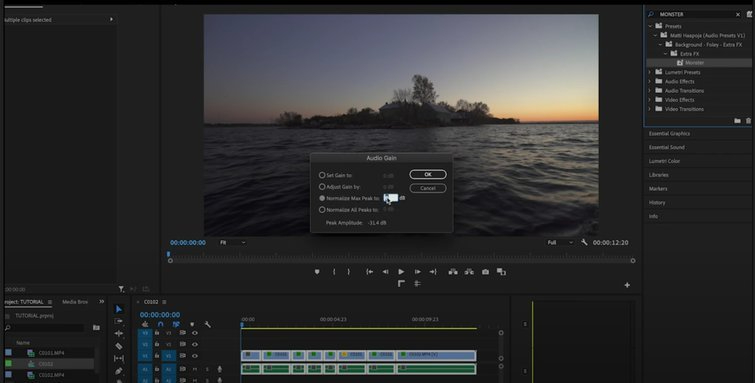Open the Button Editor plus icon
755x383 pixels.
click(x=627, y=285)
